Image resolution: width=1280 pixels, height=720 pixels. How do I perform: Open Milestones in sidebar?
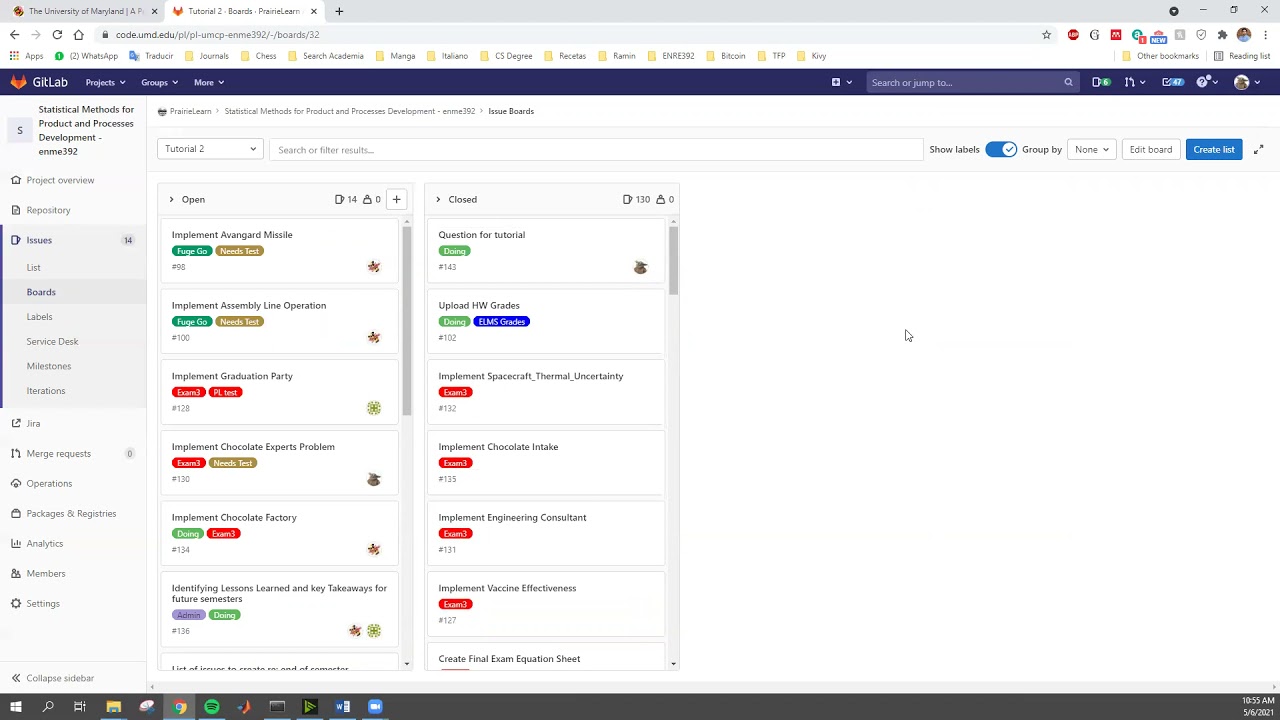48,366
